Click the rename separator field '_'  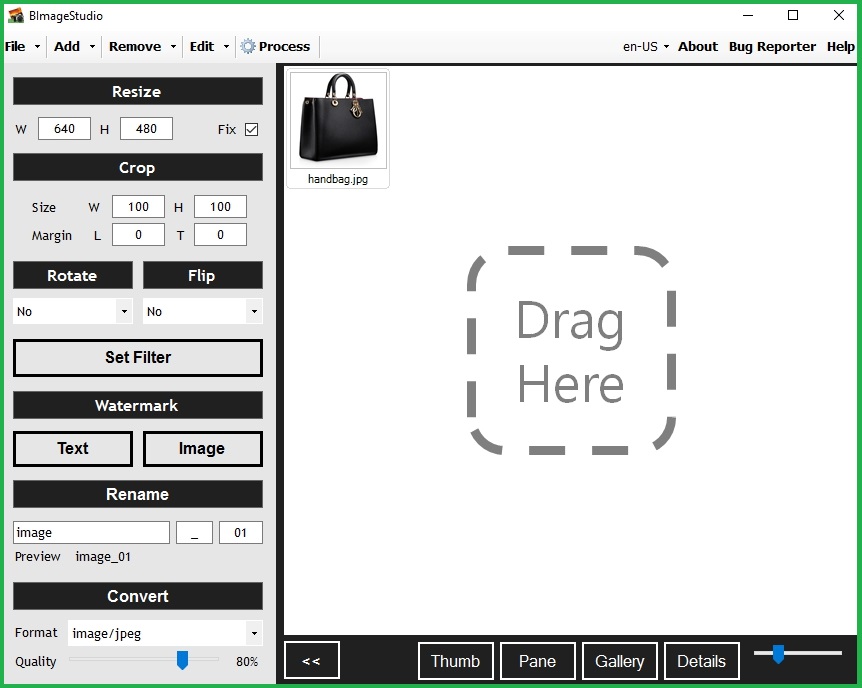tap(194, 532)
